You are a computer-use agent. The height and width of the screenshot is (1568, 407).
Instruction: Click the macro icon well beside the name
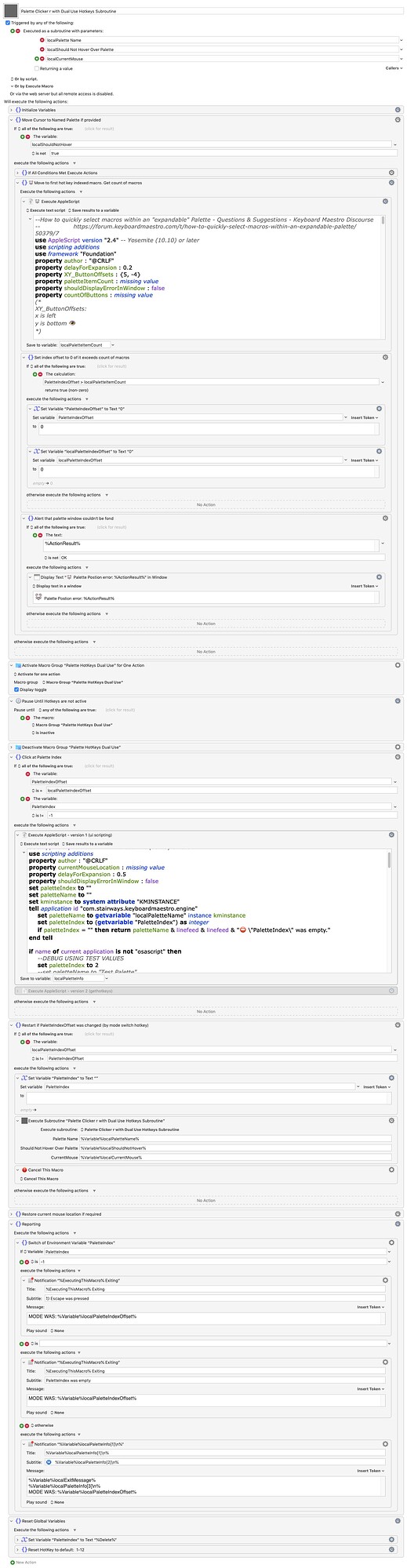(11, 12)
